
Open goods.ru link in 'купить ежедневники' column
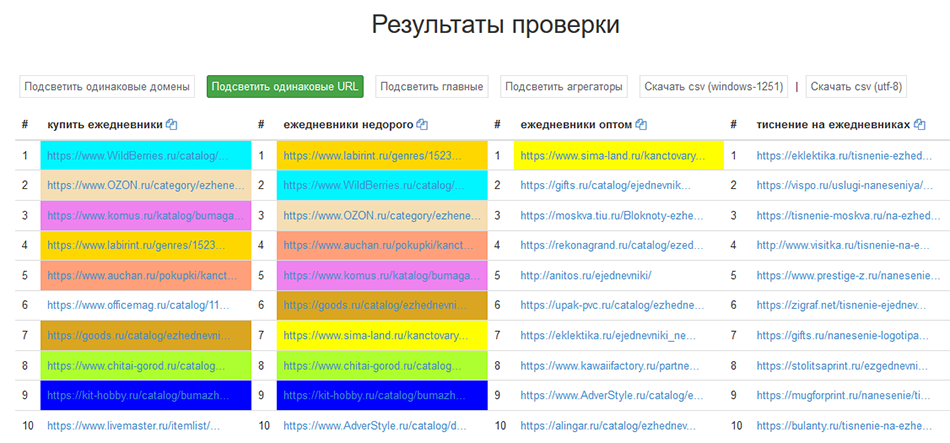pyautogui.click(x=139, y=335)
